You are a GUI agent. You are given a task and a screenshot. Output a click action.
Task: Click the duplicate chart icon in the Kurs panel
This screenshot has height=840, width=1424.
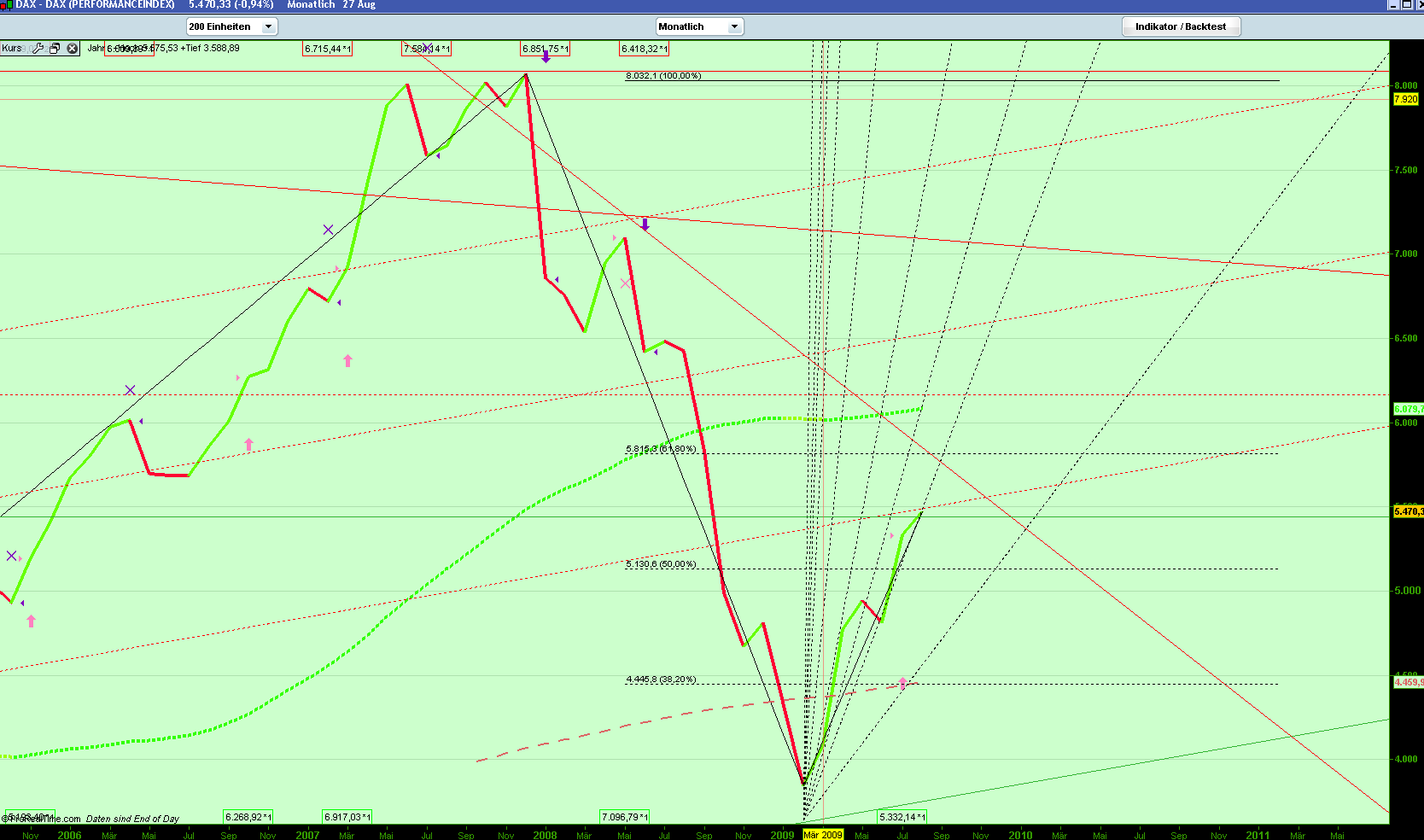[x=54, y=48]
